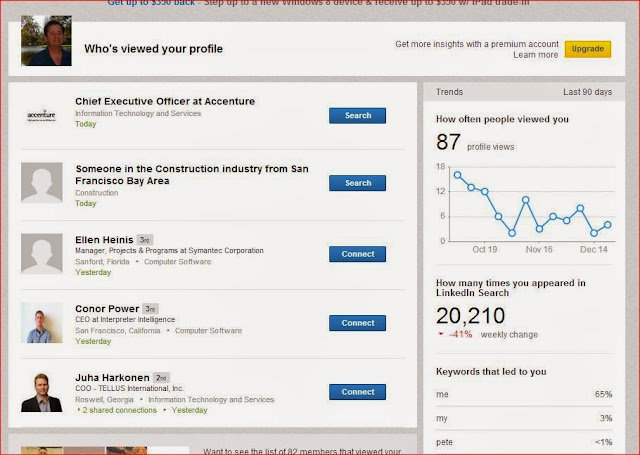640x455 pixels.
Task: Open Conor Power profile name
Action: (107, 309)
